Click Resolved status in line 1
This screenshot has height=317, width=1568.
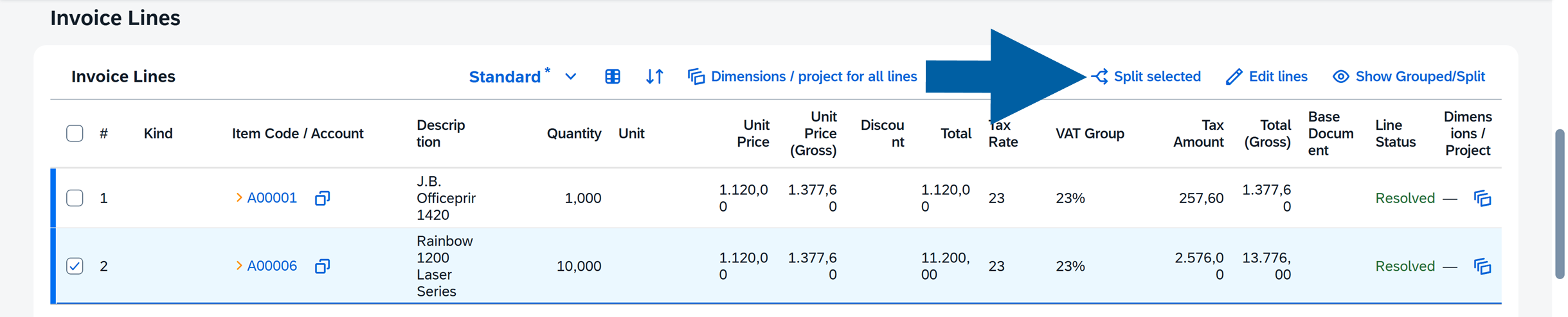(x=1405, y=198)
